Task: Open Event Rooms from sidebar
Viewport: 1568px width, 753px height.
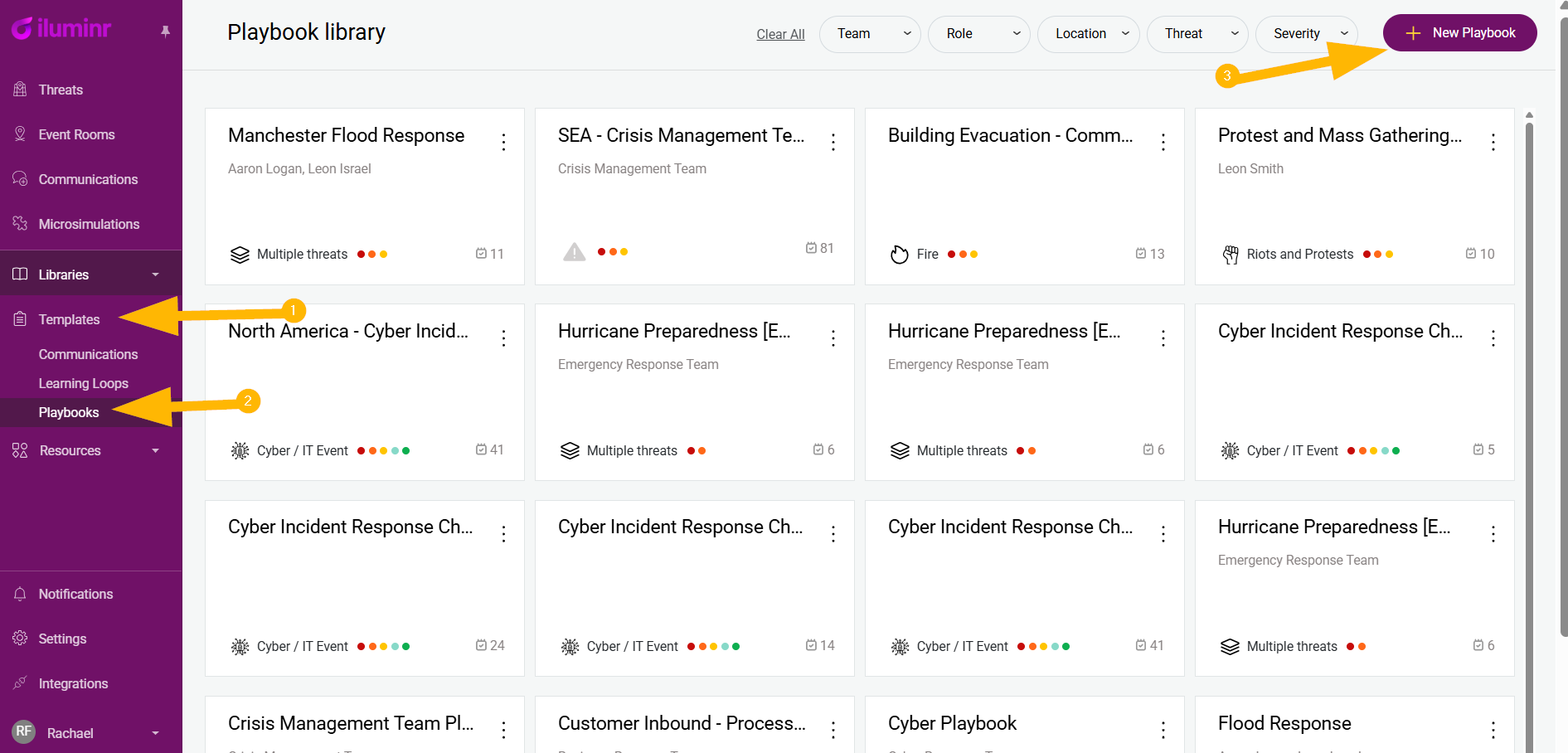Action: pos(76,134)
